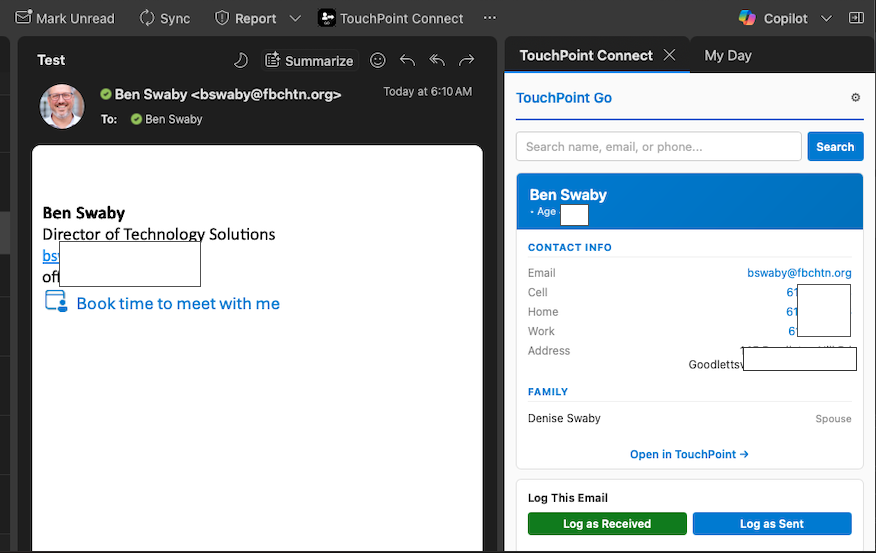Click the Copilot button
Image resolution: width=876 pixels, height=553 pixels.
pos(773,18)
